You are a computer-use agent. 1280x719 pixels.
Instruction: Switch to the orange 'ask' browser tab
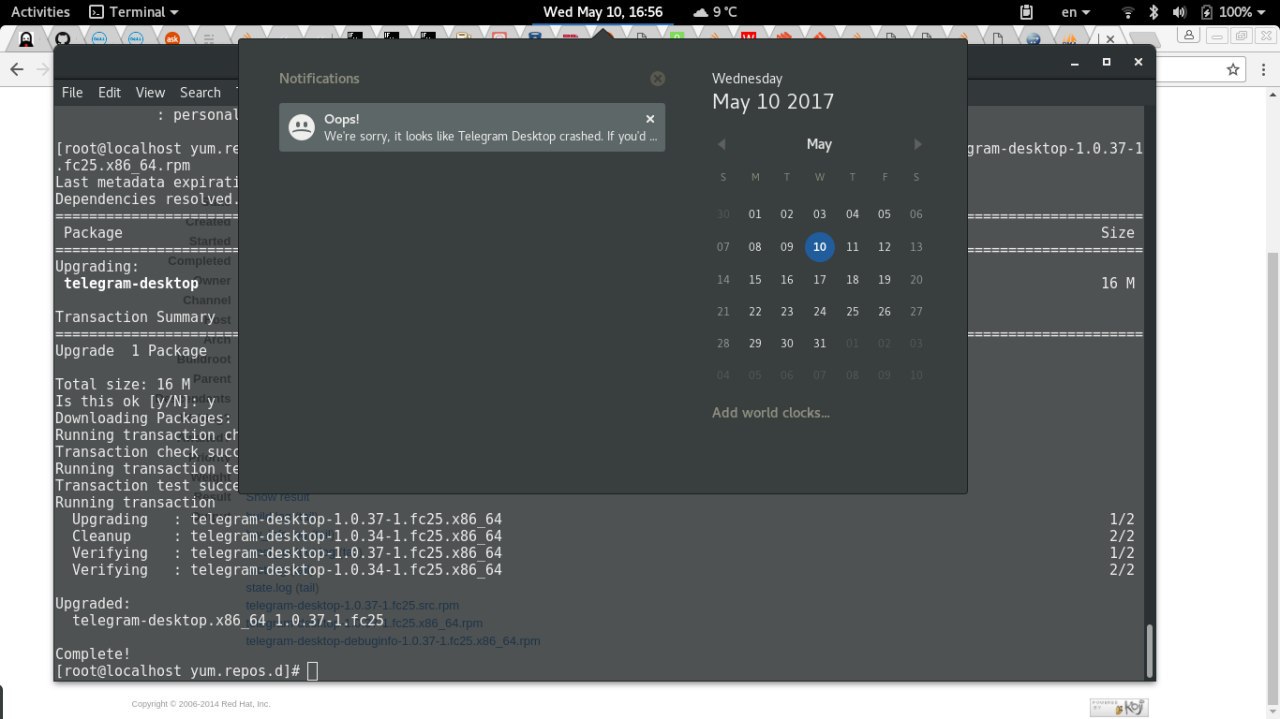pyautogui.click(x=172, y=39)
